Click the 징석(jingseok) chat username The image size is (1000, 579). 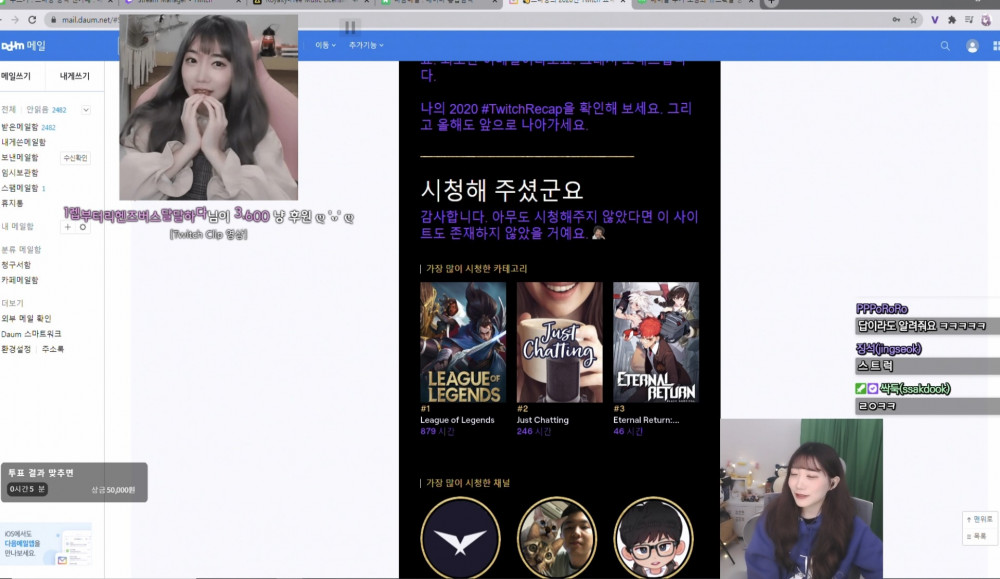[888, 349]
